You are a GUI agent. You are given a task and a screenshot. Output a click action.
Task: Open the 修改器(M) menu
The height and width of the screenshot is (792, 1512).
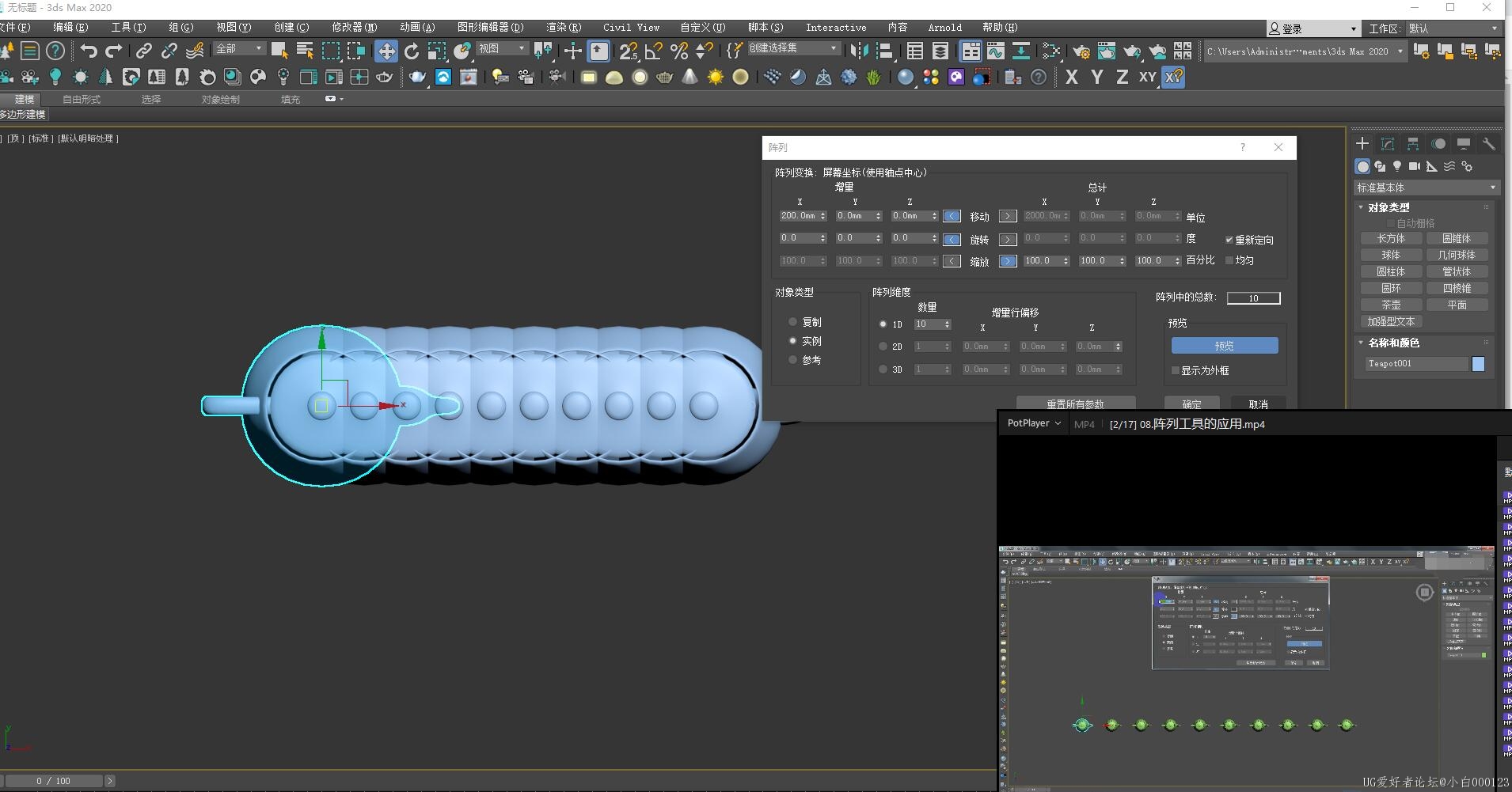pyautogui.click(x=354, y=27)
